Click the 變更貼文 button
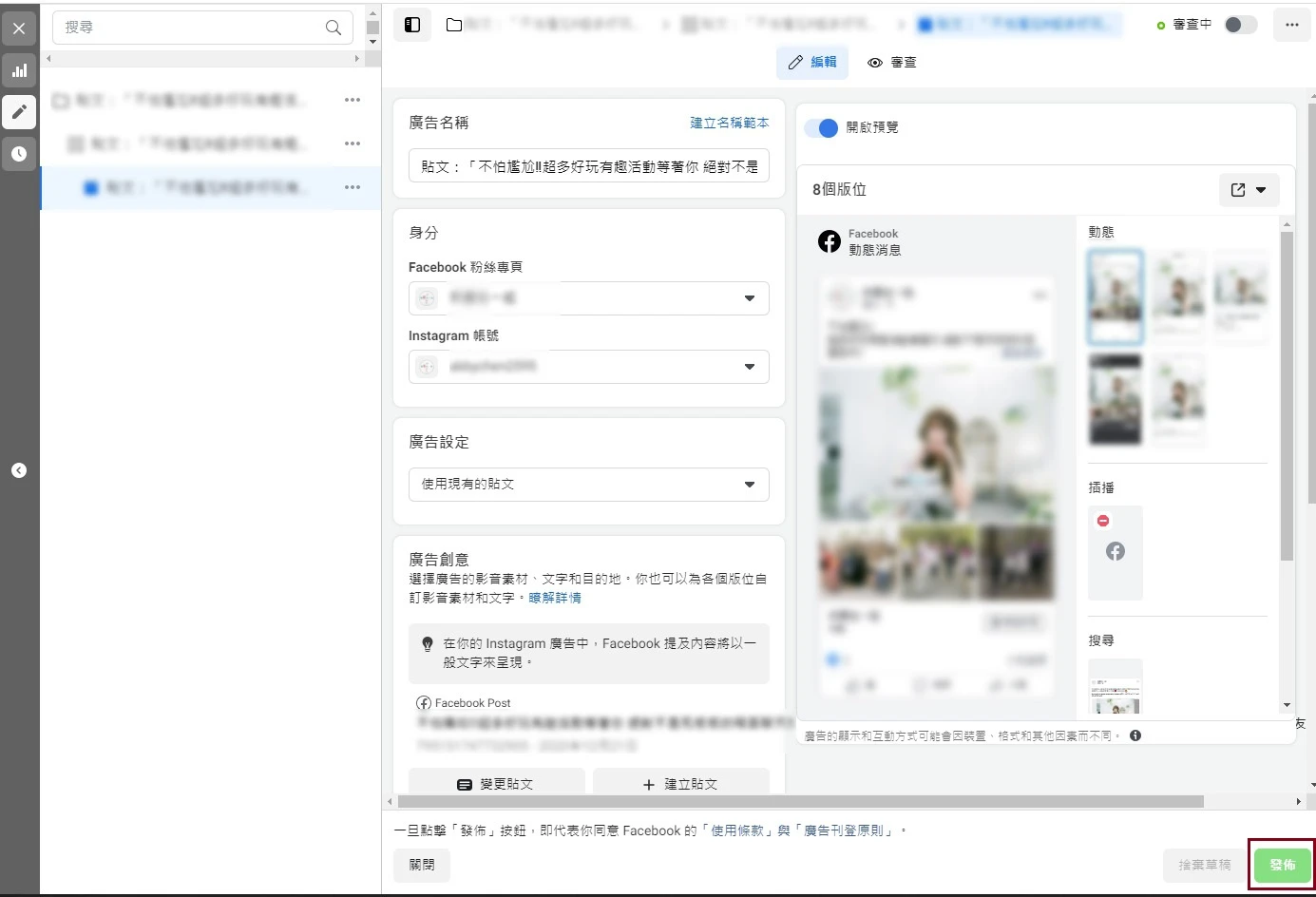 coord(496,784)
